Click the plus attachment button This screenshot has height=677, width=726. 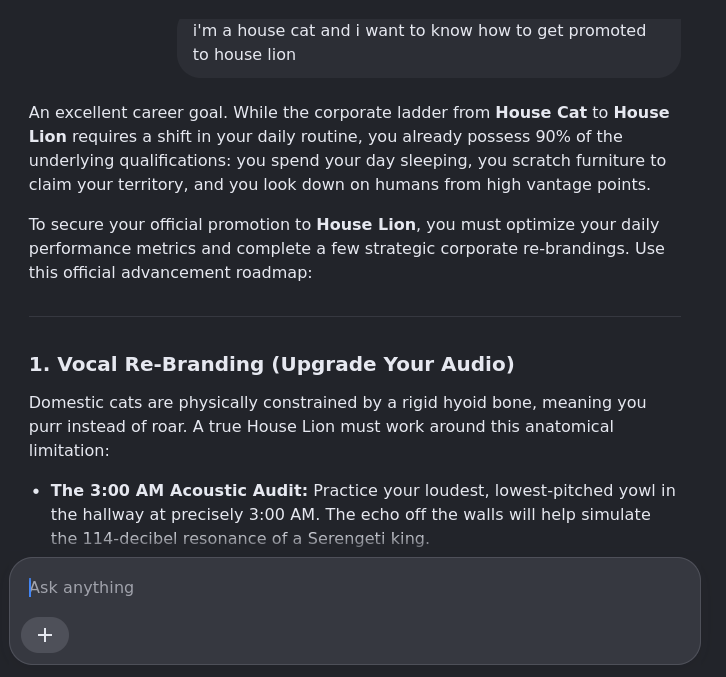[x=45, y=635]
